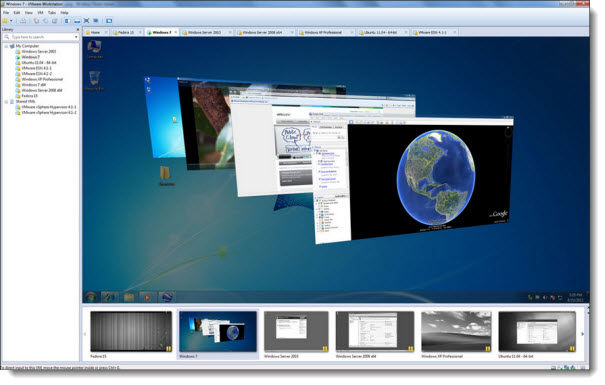Select VMware ESXi 4.1-1 in library
This screenshot has width=605, height=385.
tap(34, 68)
